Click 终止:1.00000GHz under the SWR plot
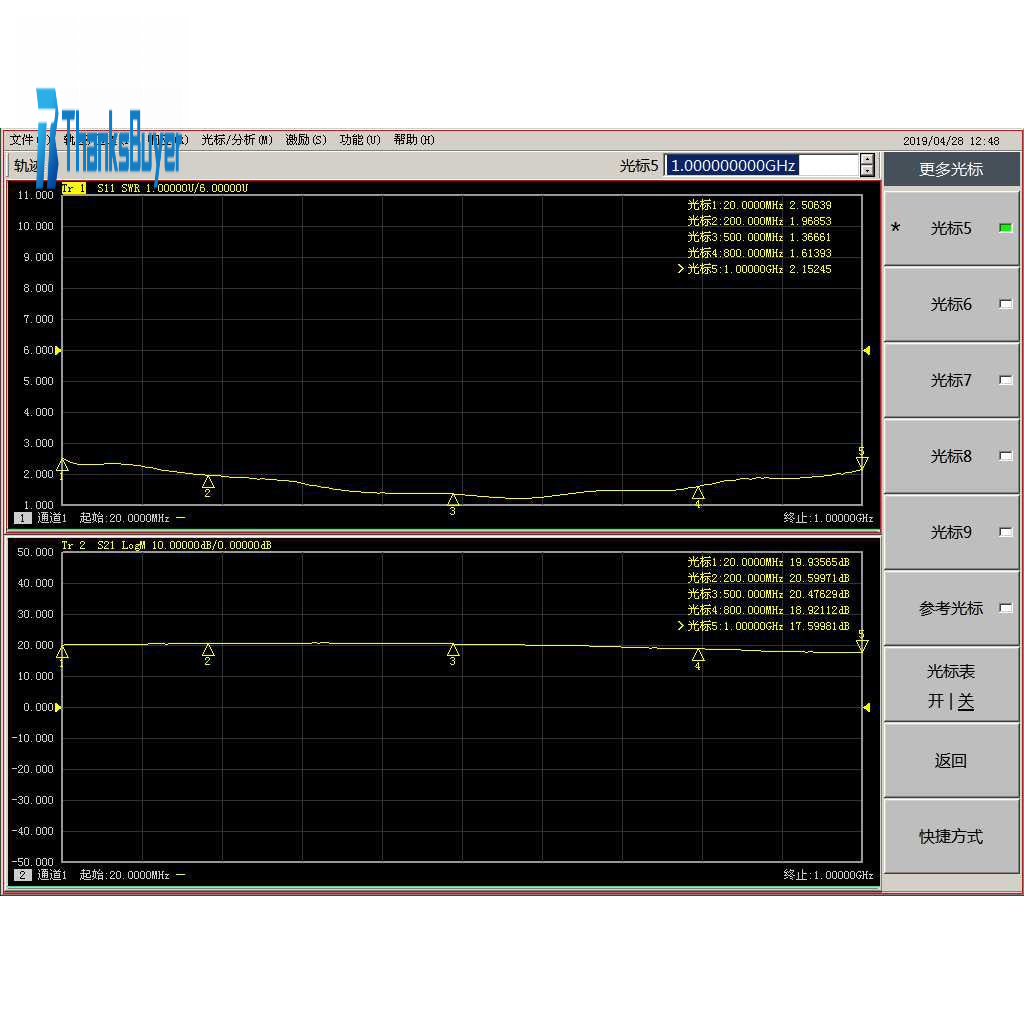Screen dimensions: 1024x1024 (x=828, y=518)
